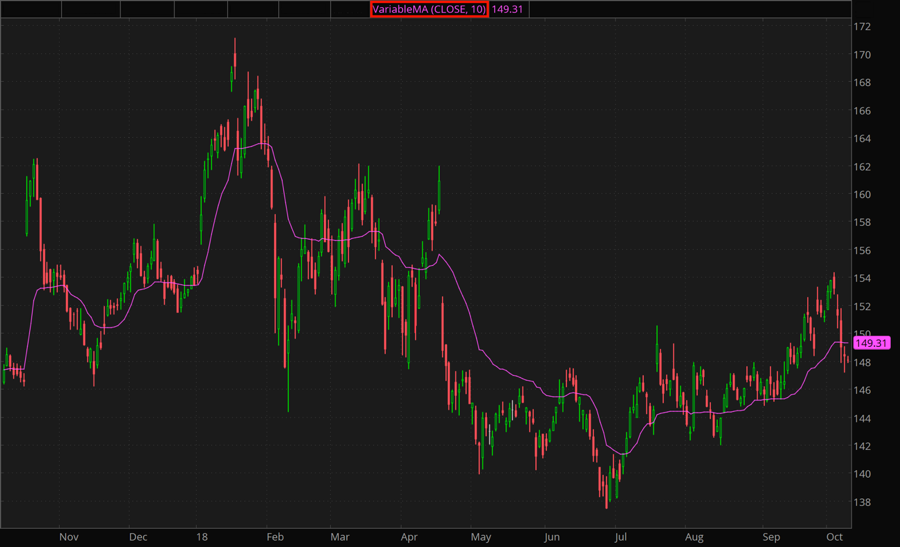The height and width of the screenshot is (547, 900).
Task: Pick the Feb label on the time axis
Action: 274,537
